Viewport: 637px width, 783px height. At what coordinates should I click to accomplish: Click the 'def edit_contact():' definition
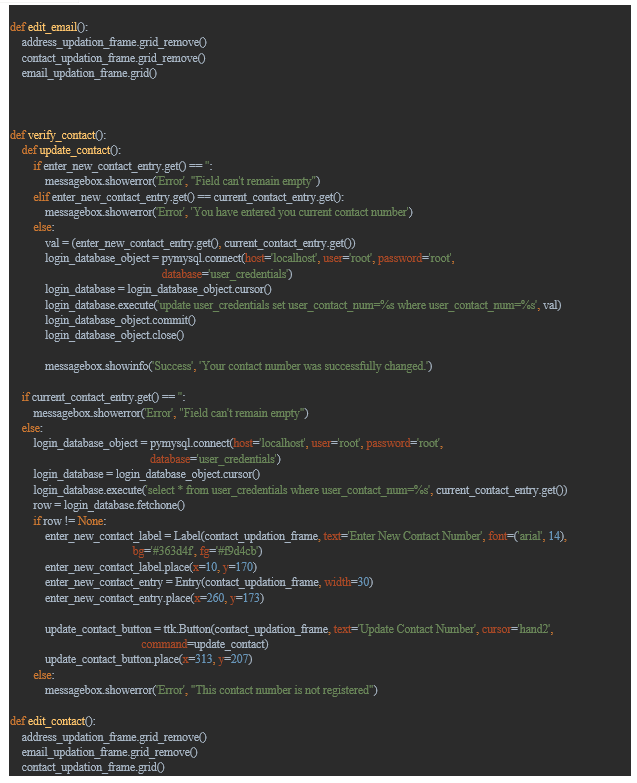[x=53, y=721]
